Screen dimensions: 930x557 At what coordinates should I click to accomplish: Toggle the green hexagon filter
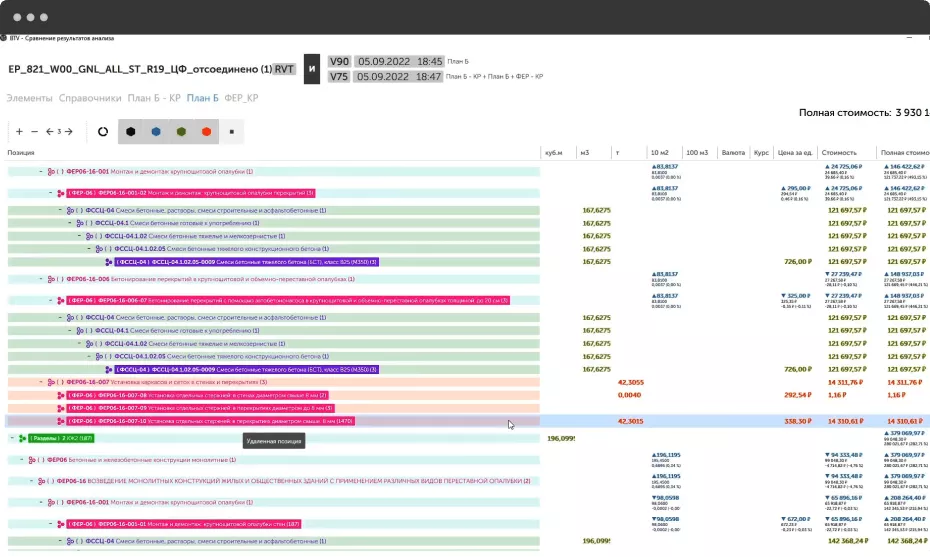(x=181, y=131)
